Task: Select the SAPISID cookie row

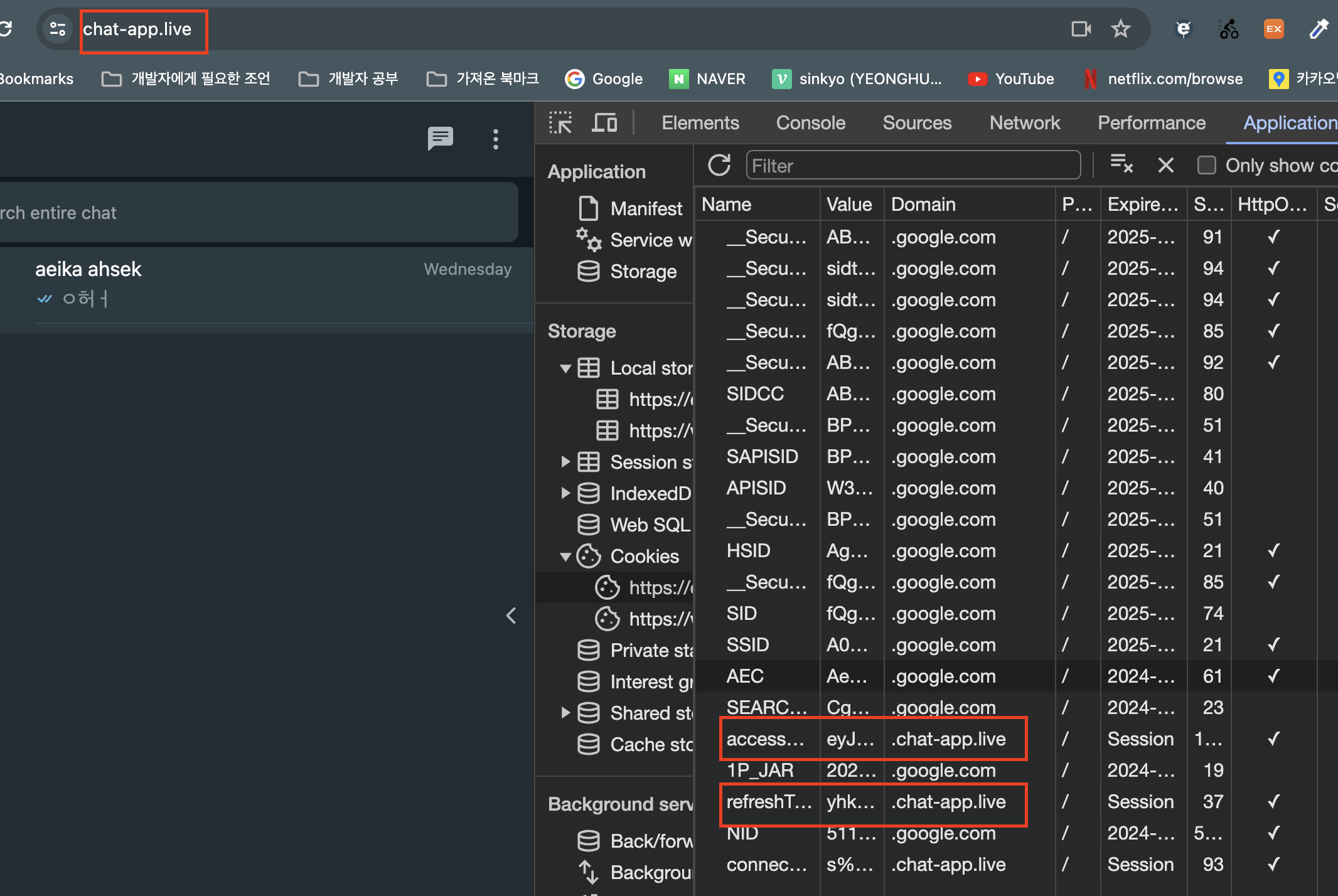Action: pos(1017,456)
